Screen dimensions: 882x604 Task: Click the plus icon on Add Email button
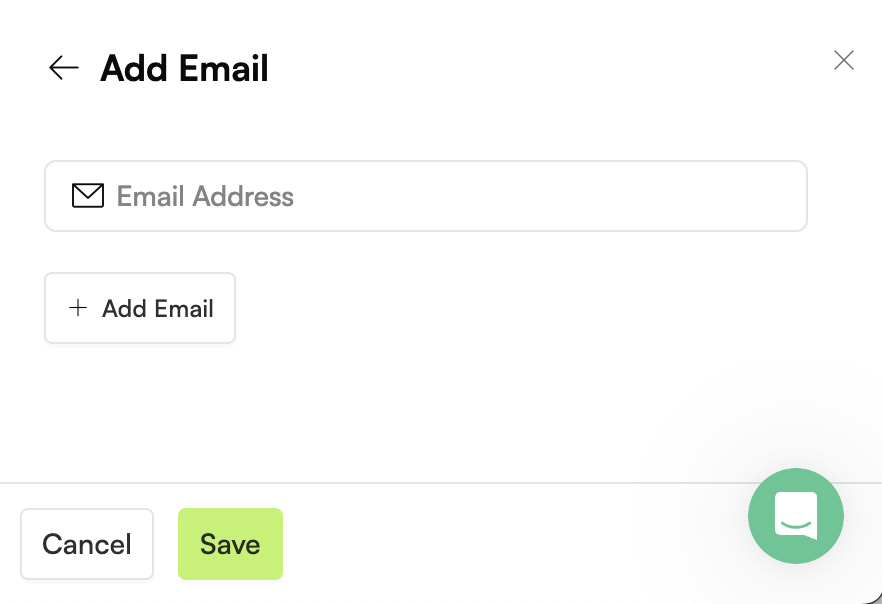(x=78, y=308)
